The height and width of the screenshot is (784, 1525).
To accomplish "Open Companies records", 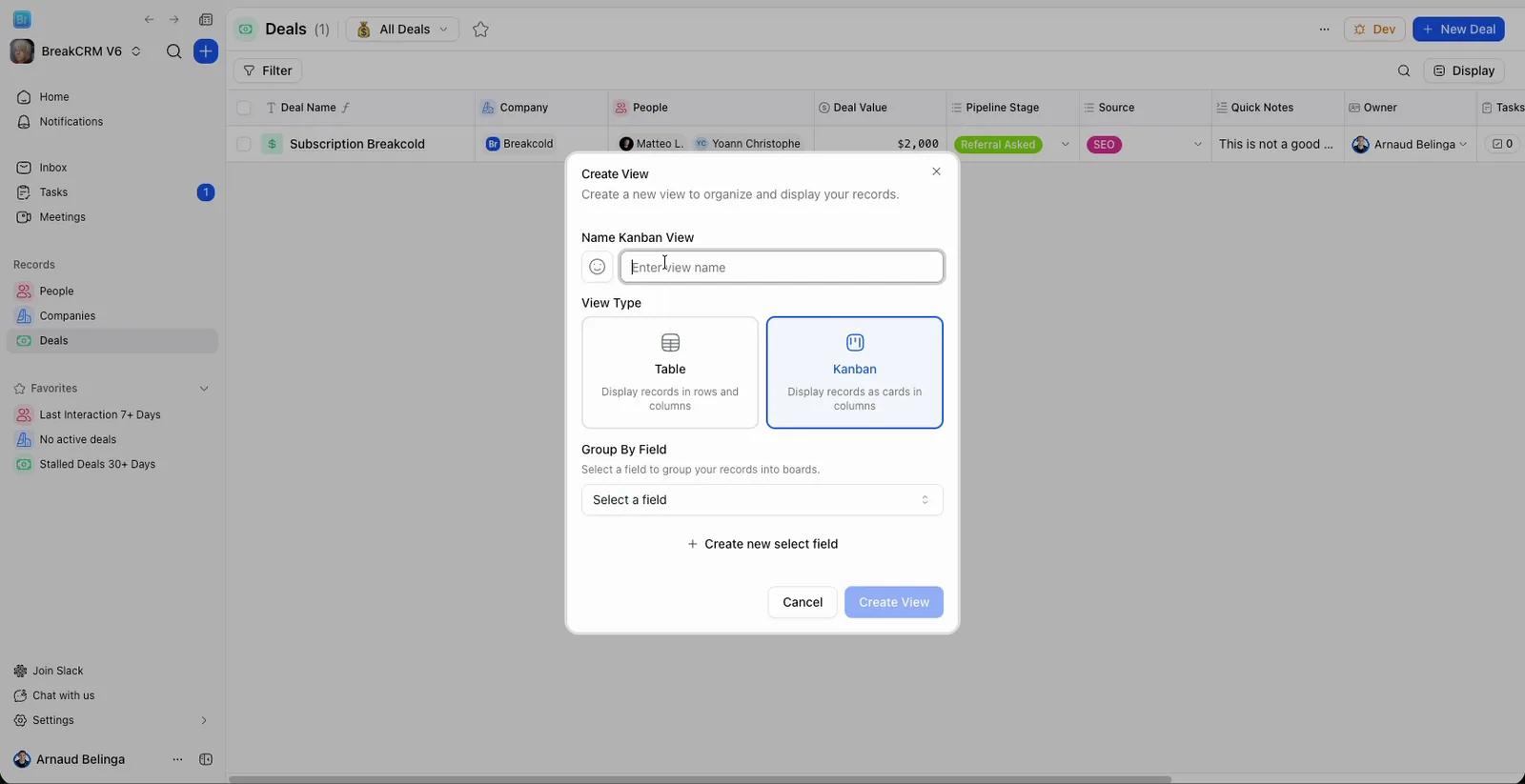I will (112, 316).
